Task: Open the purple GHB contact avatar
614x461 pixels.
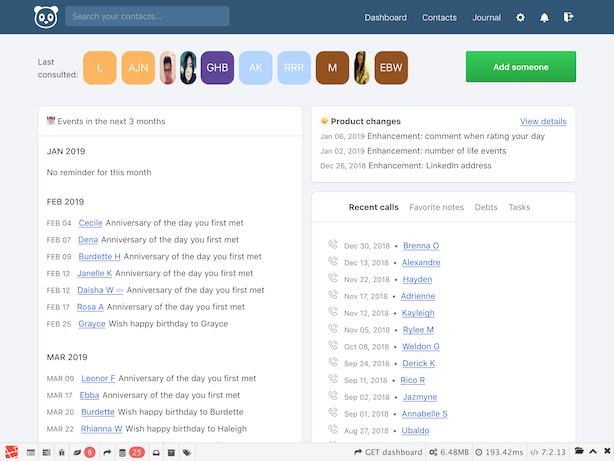Action: (217, 68)
